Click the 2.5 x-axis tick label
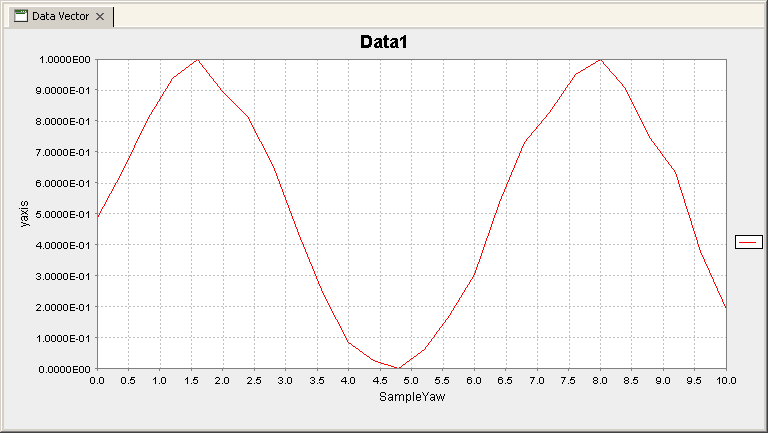768x433 pixels. click(254, 381)
